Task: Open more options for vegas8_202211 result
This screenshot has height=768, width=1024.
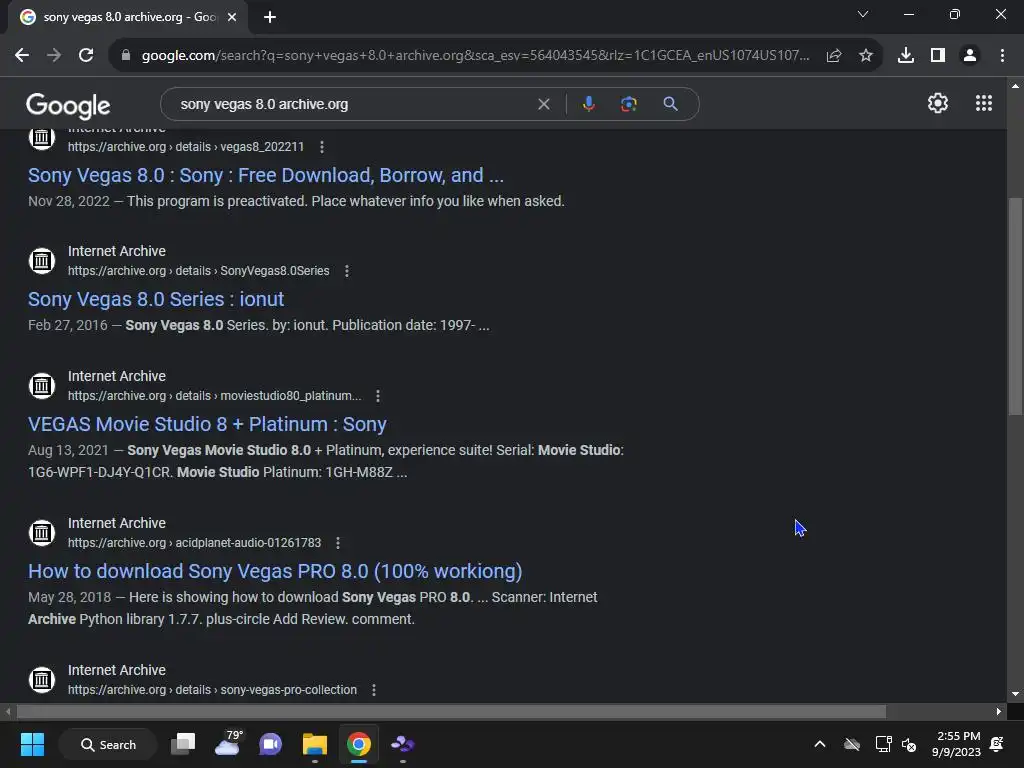Action: point(321,147)
